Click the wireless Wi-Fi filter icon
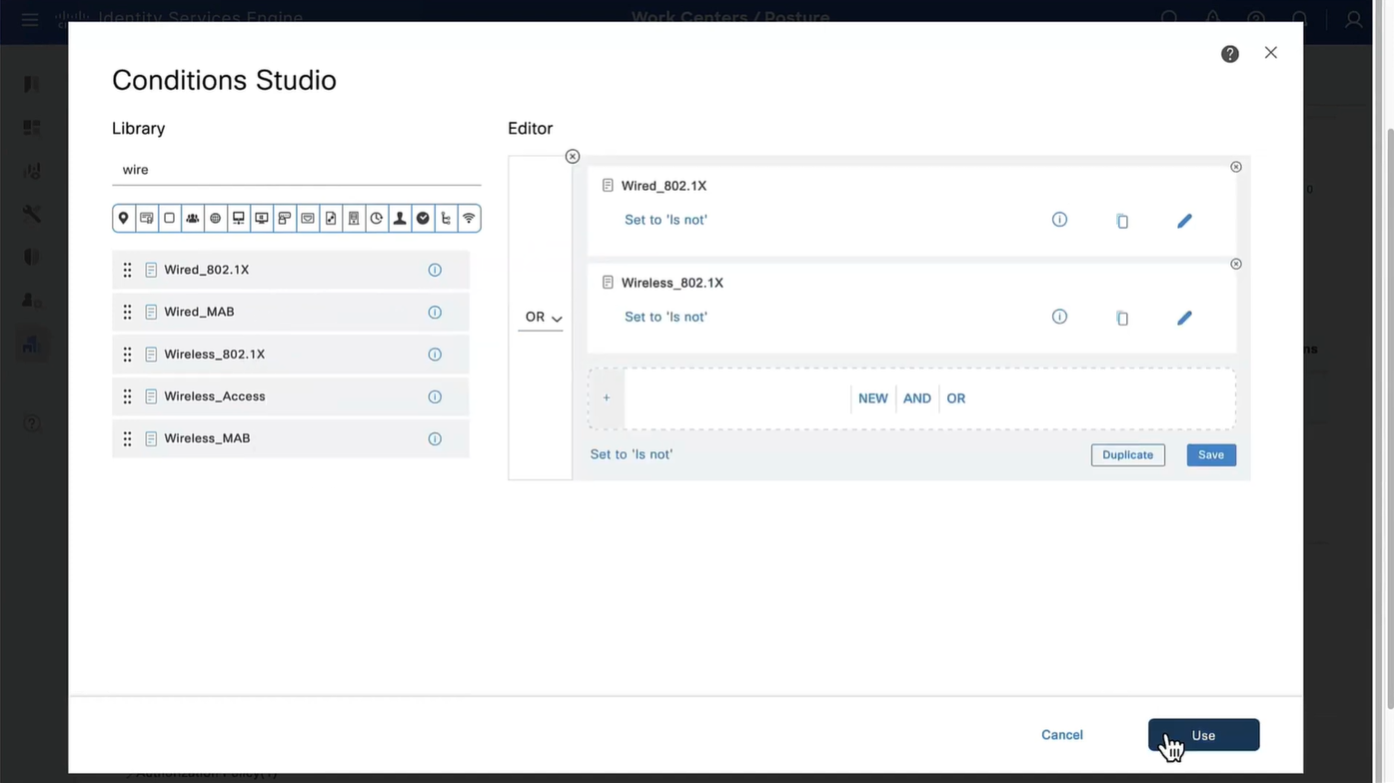1394x783 pixels. click(x=468, y=218)
